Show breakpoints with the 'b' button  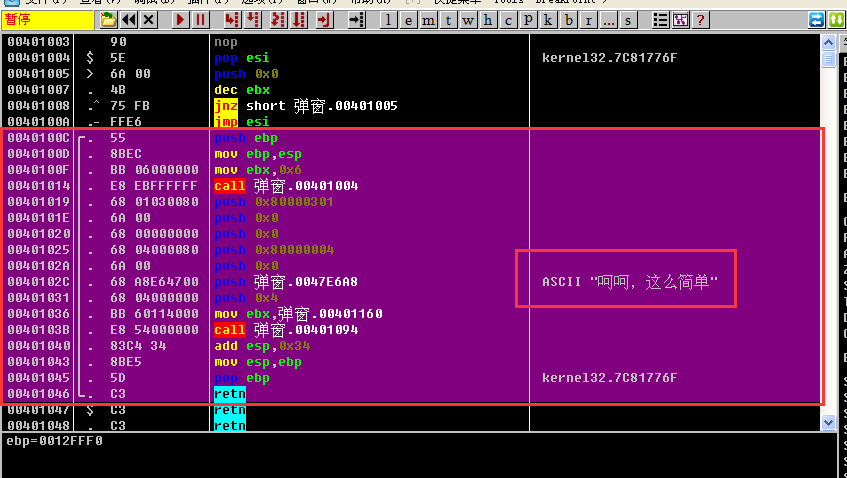click(568, 20)
